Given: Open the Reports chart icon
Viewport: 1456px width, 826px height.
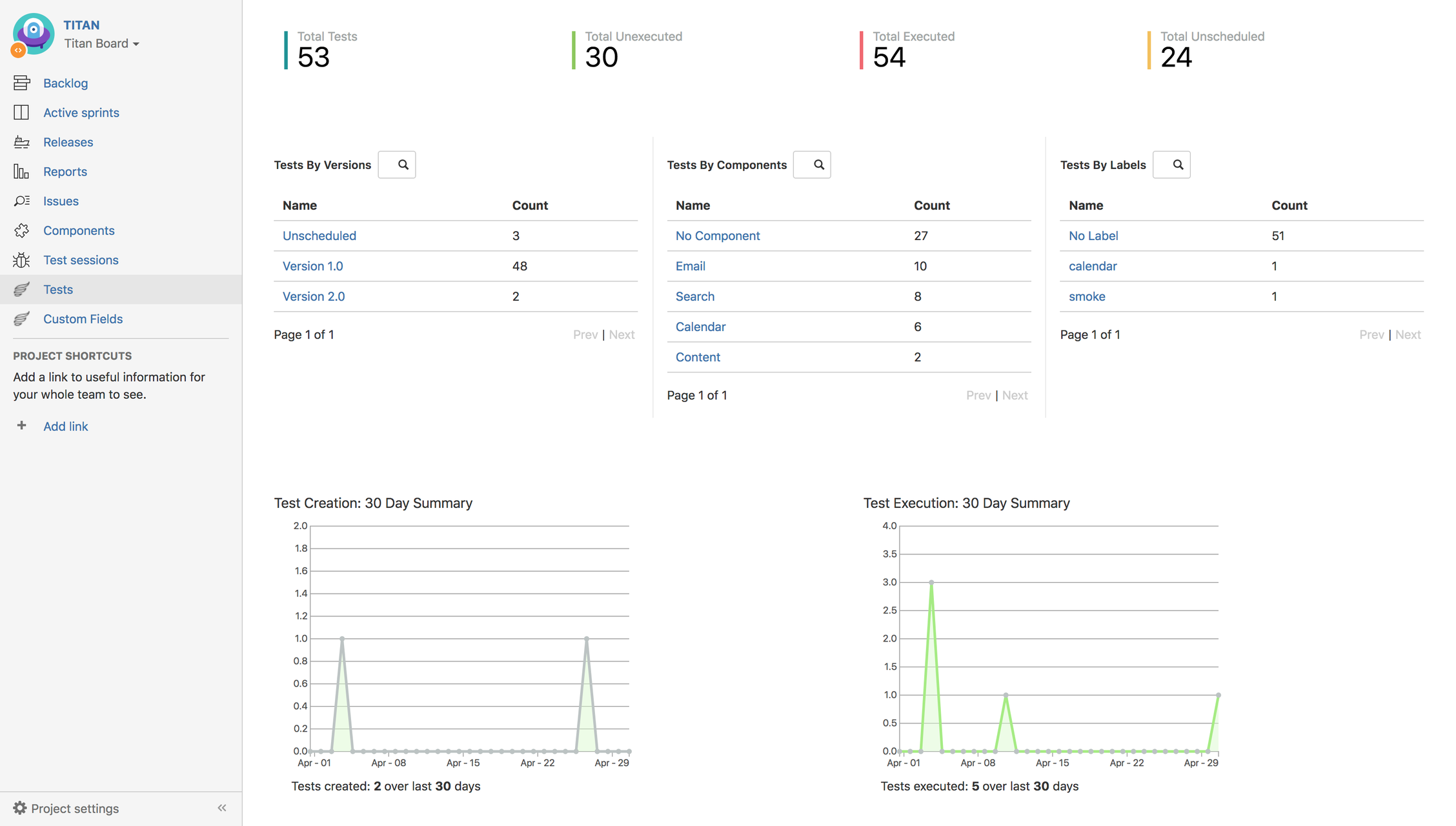Looking at the screenshot, I should coord(21,172).
